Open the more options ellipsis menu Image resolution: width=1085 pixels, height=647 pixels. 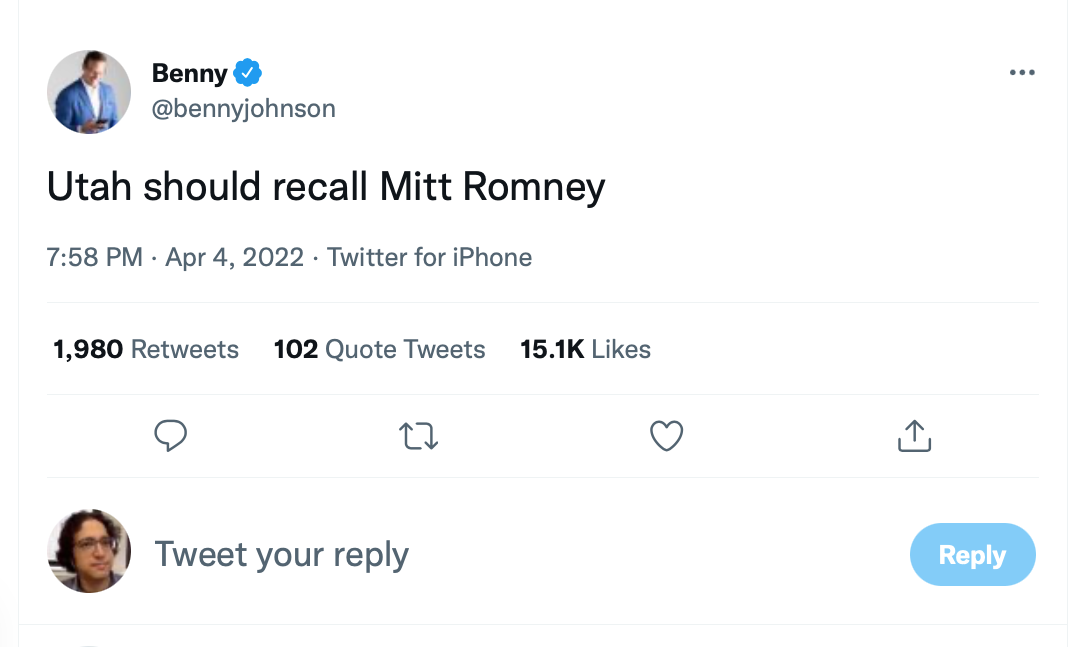[1021, 73]
